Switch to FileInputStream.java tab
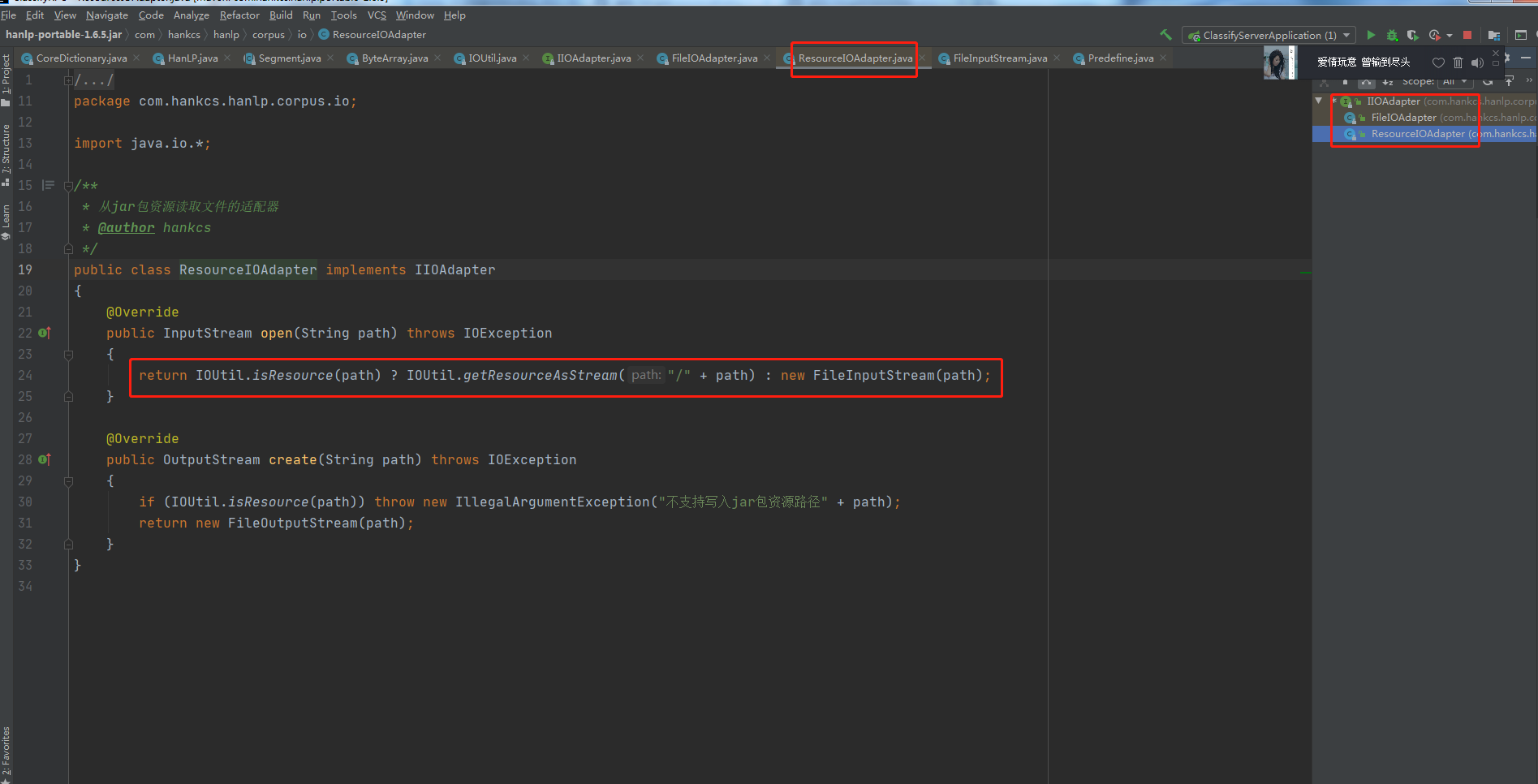The height and width of the screenshot is (784, 1538). pos(1000,58)
